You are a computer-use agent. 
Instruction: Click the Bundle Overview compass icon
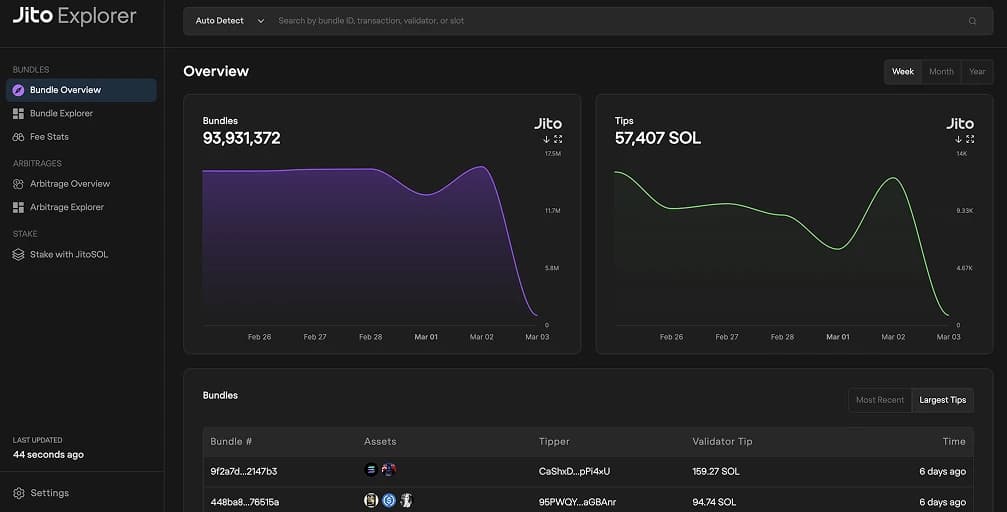(19, 90)
